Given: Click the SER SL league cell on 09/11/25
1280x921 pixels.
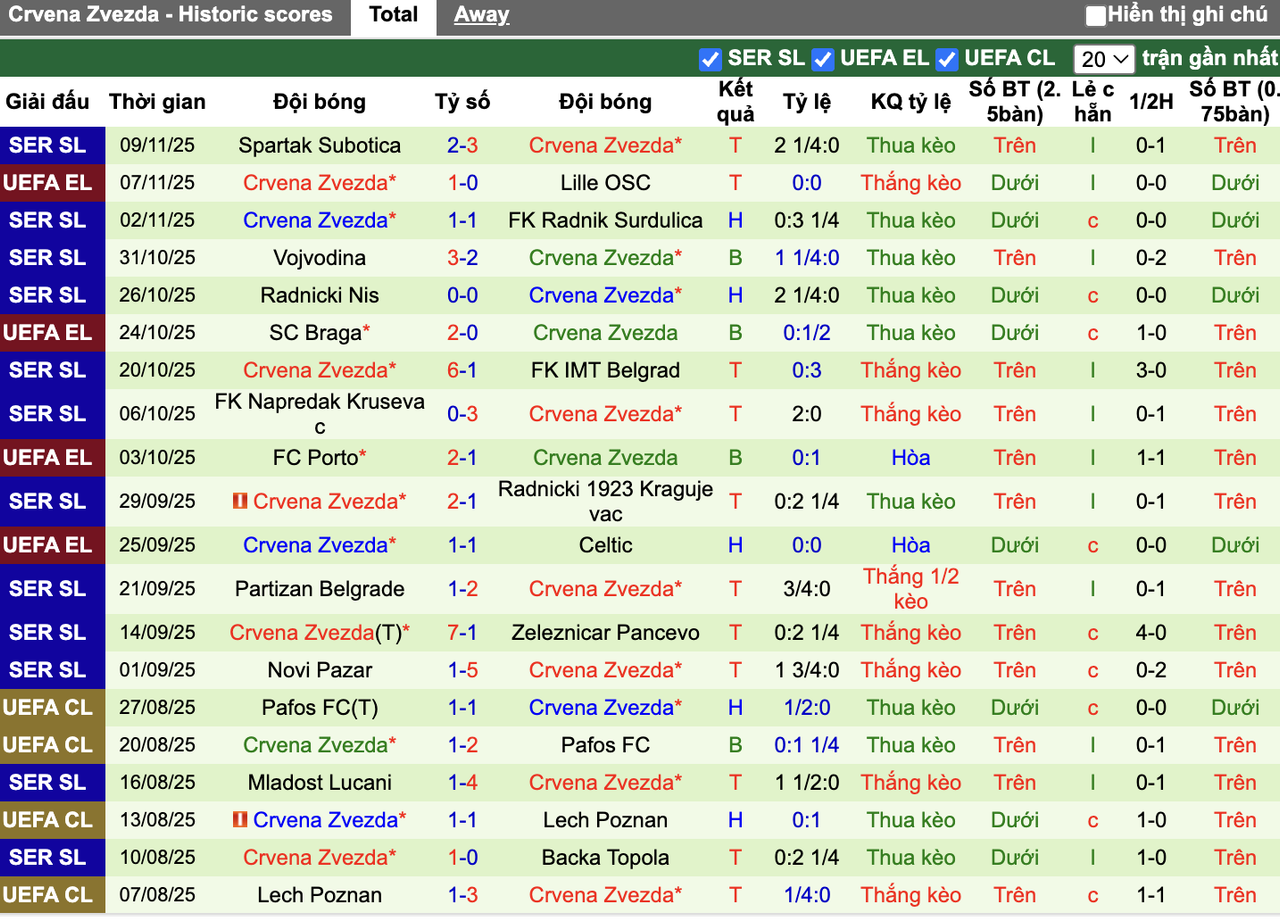Looking at the screenshot, I should tap(52, 145).
